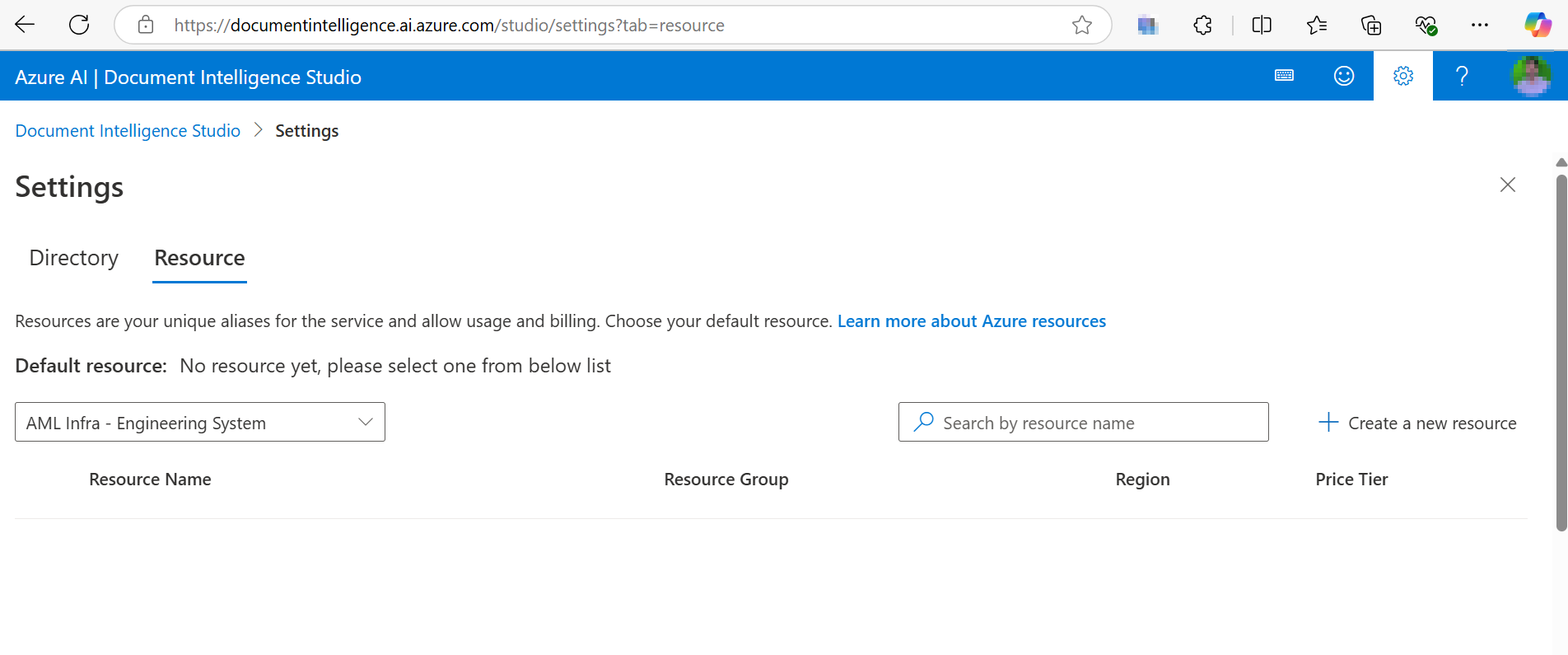This screenshot has width=1568, height=655.
Task: Click the Resource Name column header
Action: click(150, 480)
